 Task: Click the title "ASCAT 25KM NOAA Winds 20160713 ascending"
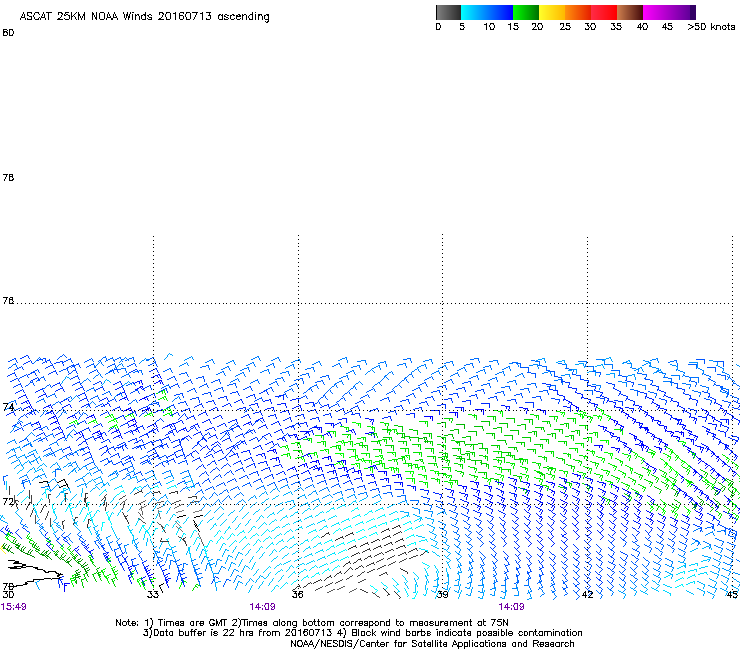click(144, 17)
